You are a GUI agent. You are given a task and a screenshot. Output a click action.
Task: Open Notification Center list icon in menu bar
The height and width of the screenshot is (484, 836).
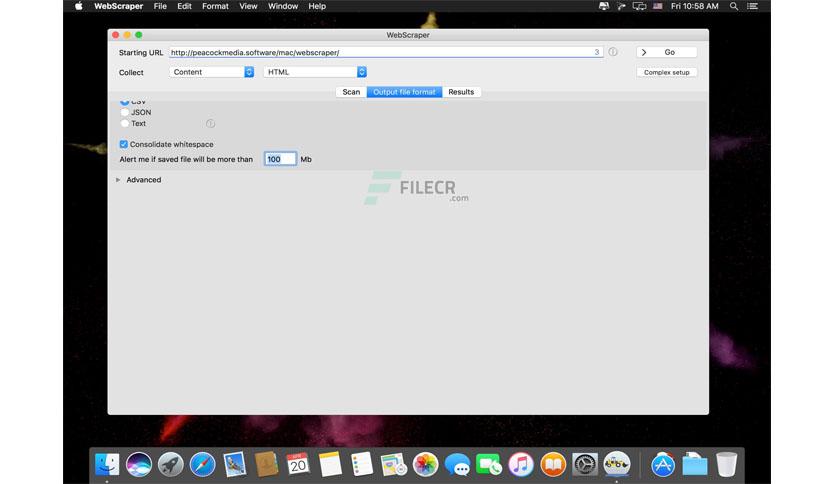coord(752,6)
